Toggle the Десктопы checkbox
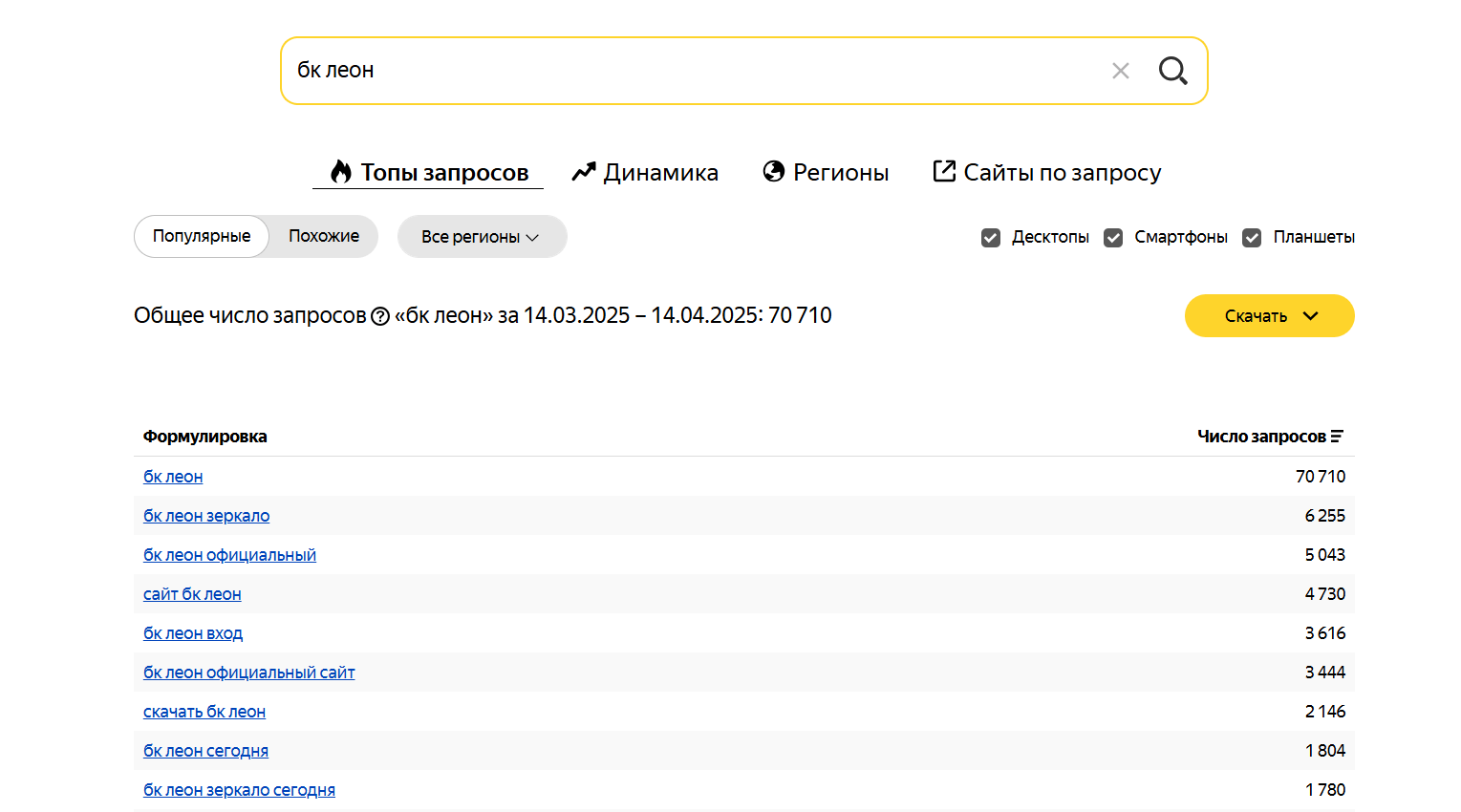Viewport: 1461px width, 812px height. 991,237
